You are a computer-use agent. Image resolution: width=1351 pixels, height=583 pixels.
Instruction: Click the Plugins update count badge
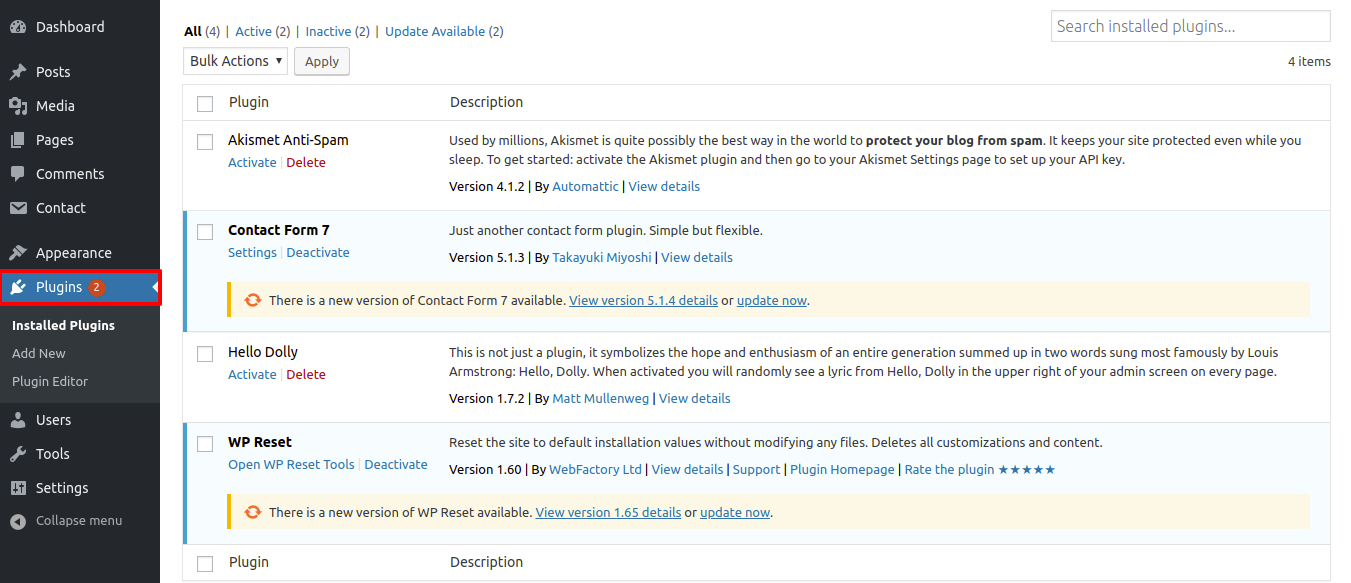(96, 287)
